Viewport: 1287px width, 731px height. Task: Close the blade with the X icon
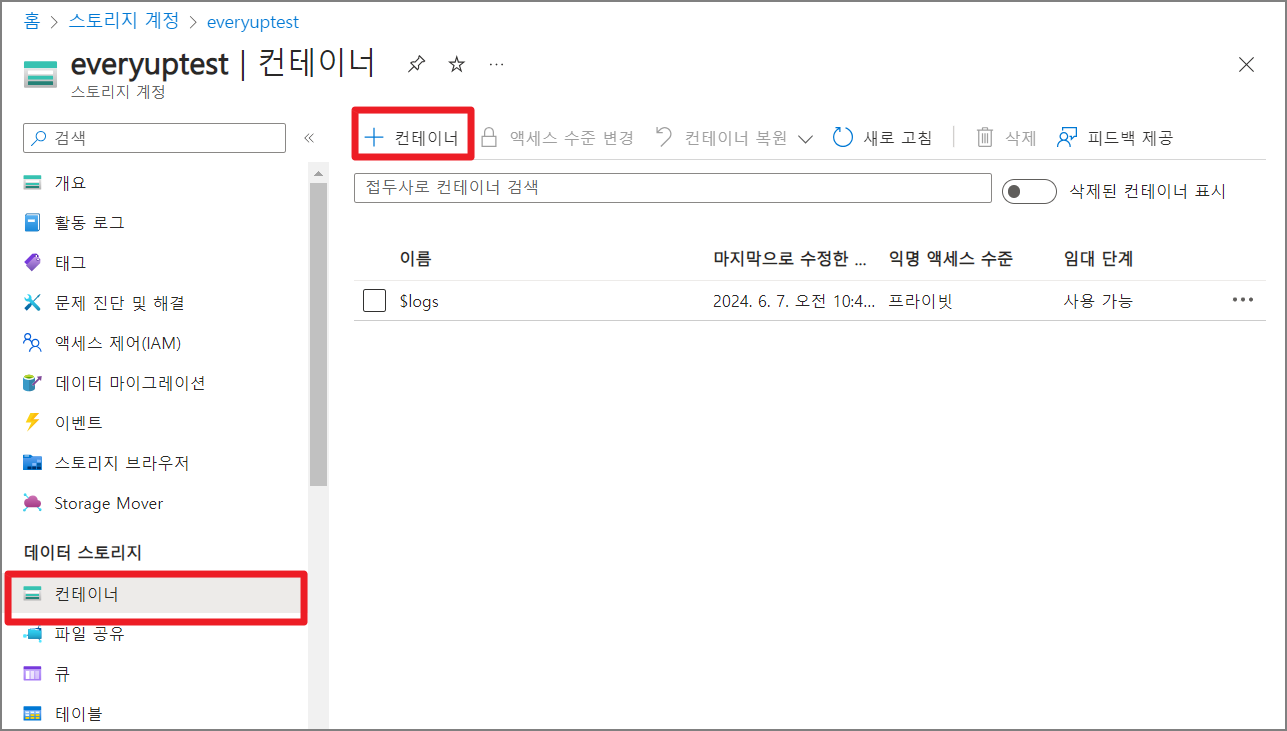pos(1246,64)
